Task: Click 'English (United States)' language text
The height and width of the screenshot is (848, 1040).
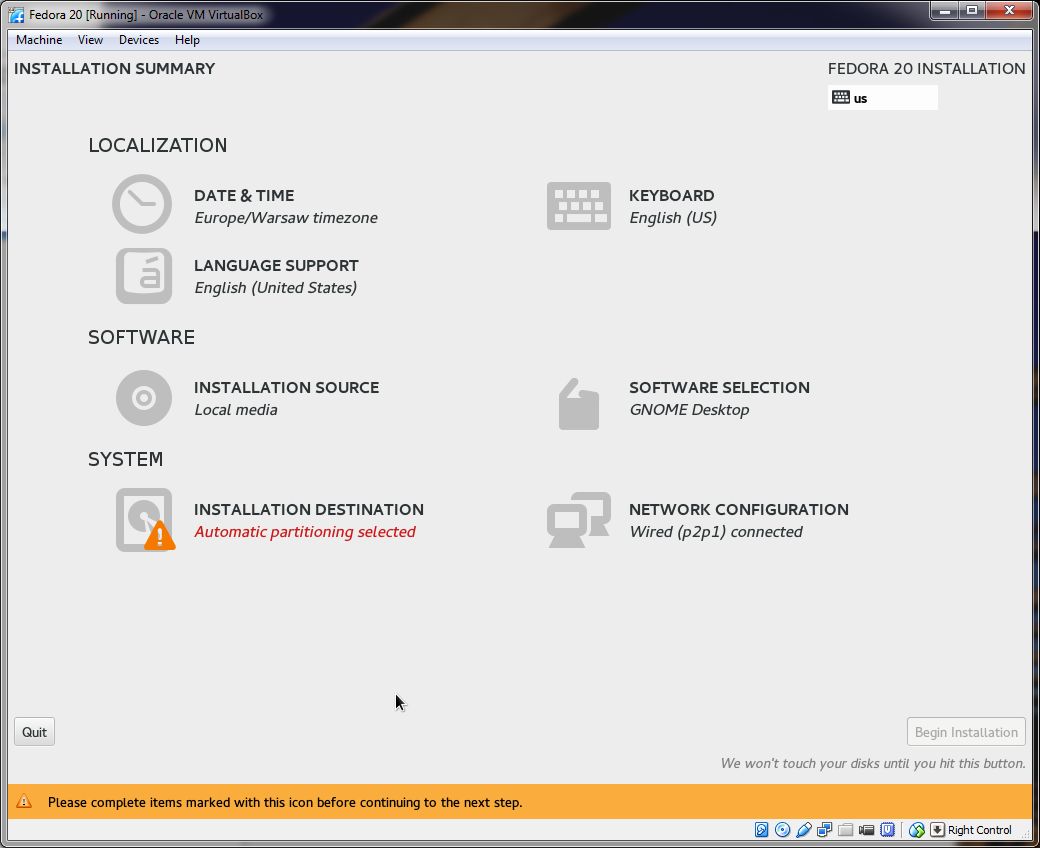Action: click(x=275, y=287)
